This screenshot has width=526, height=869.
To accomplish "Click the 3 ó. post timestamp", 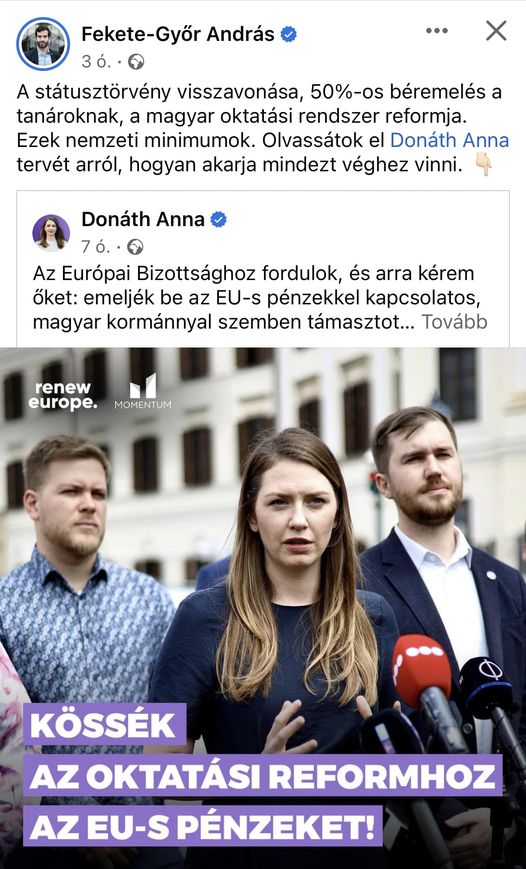I will [x=96, y=62].
